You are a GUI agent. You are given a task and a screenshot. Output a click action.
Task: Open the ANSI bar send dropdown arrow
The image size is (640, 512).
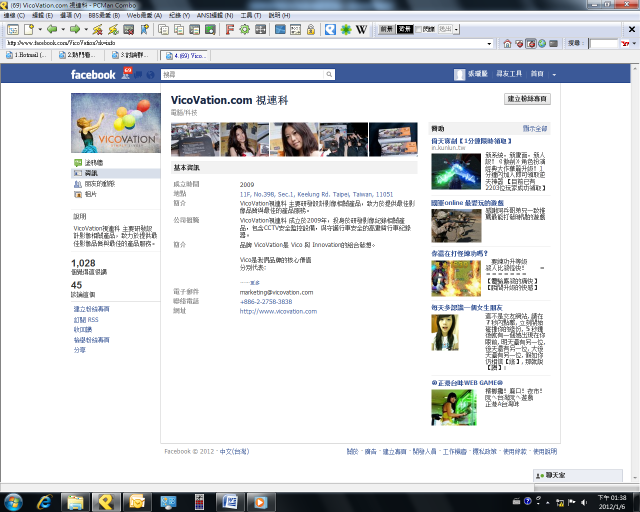click(x=456, y=29)
